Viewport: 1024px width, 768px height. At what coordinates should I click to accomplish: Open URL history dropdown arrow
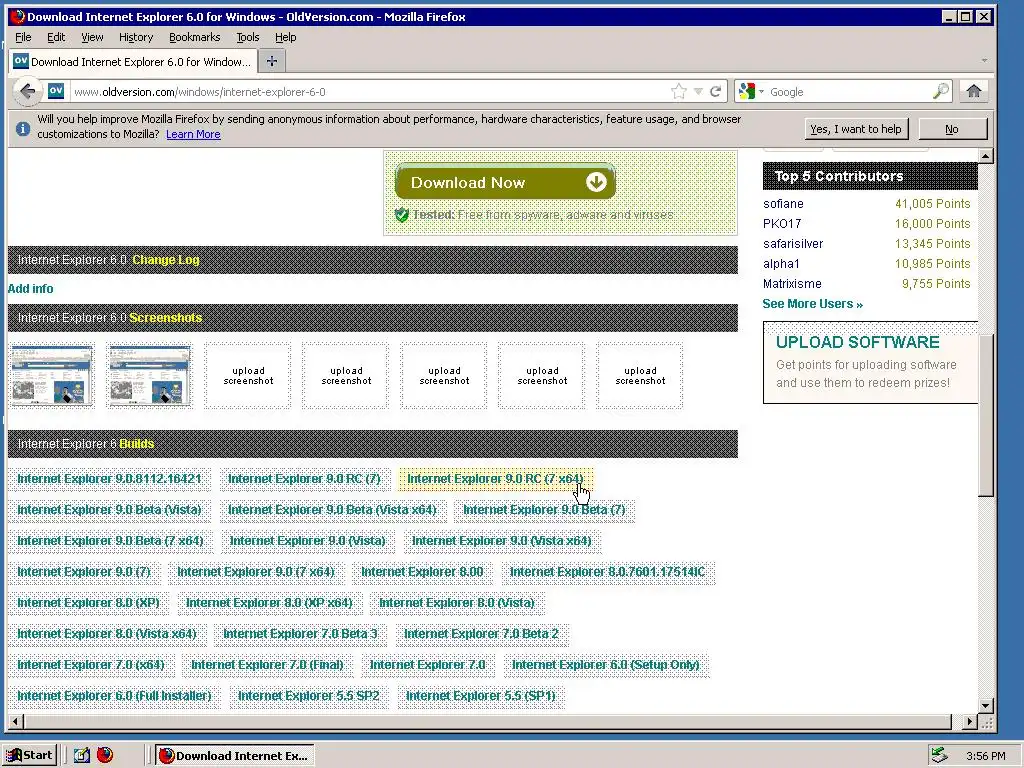(698, 91)
